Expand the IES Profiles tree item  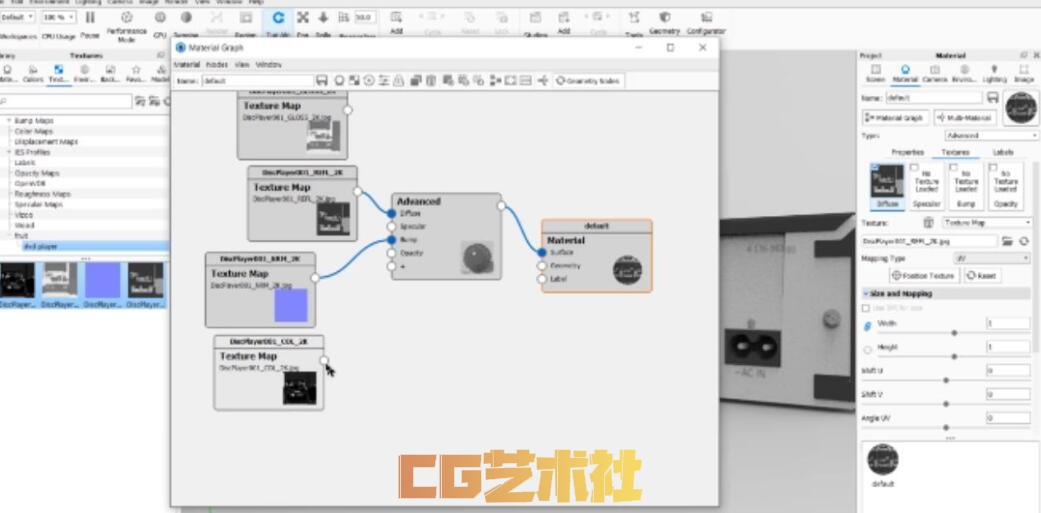click(9, 152)
